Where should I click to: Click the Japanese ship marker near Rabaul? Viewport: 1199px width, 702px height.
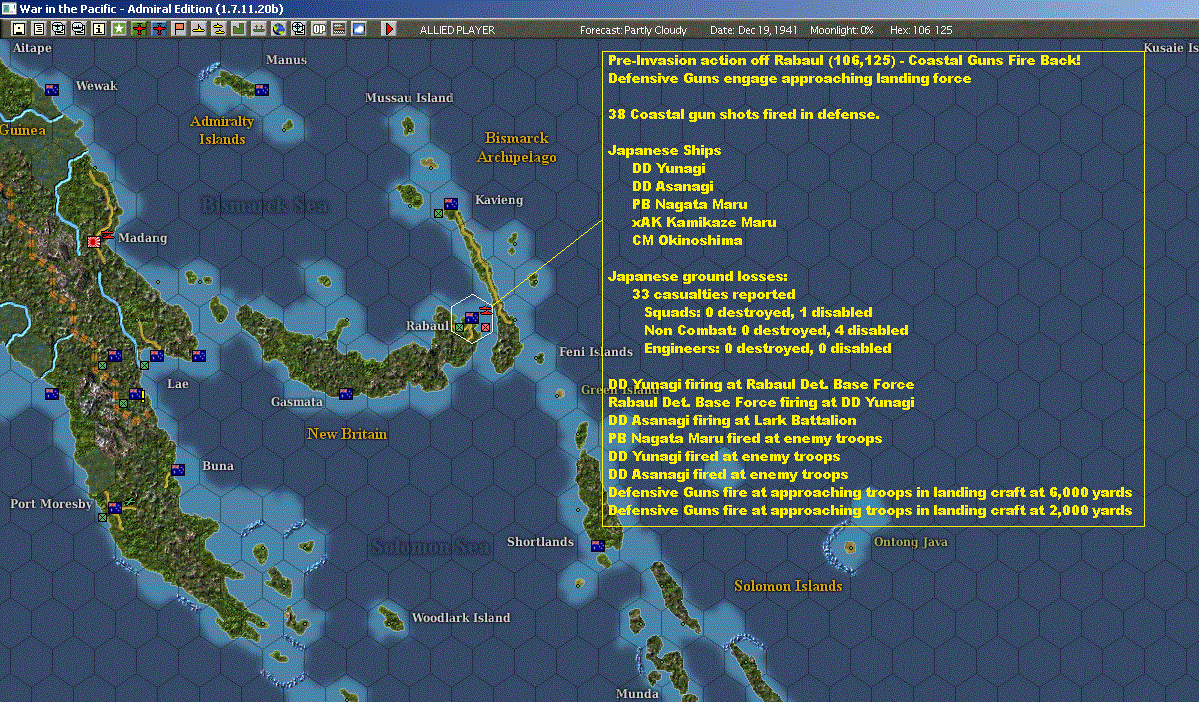(486, 310)
